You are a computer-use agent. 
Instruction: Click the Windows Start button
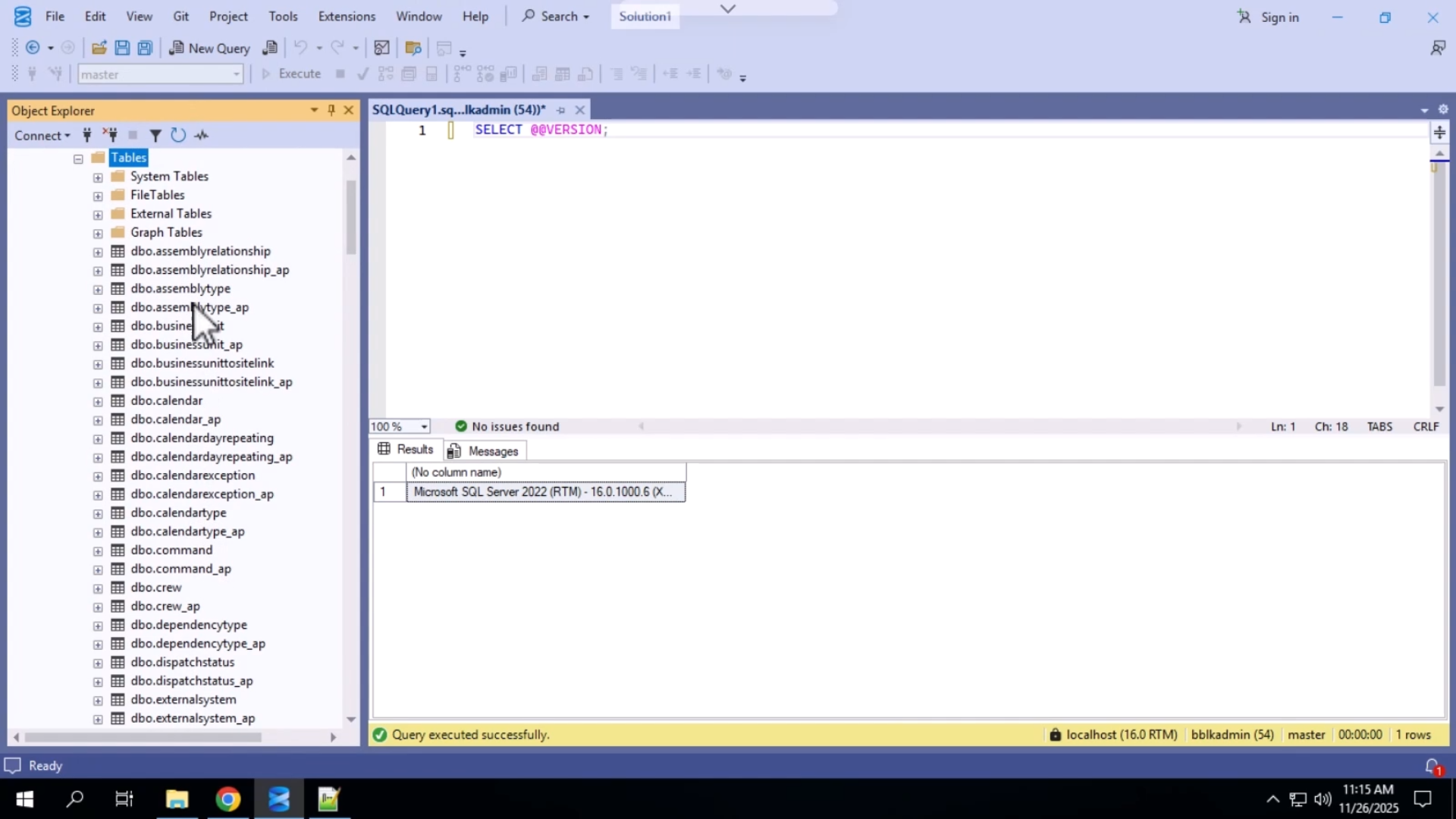(x=24, y=799)
